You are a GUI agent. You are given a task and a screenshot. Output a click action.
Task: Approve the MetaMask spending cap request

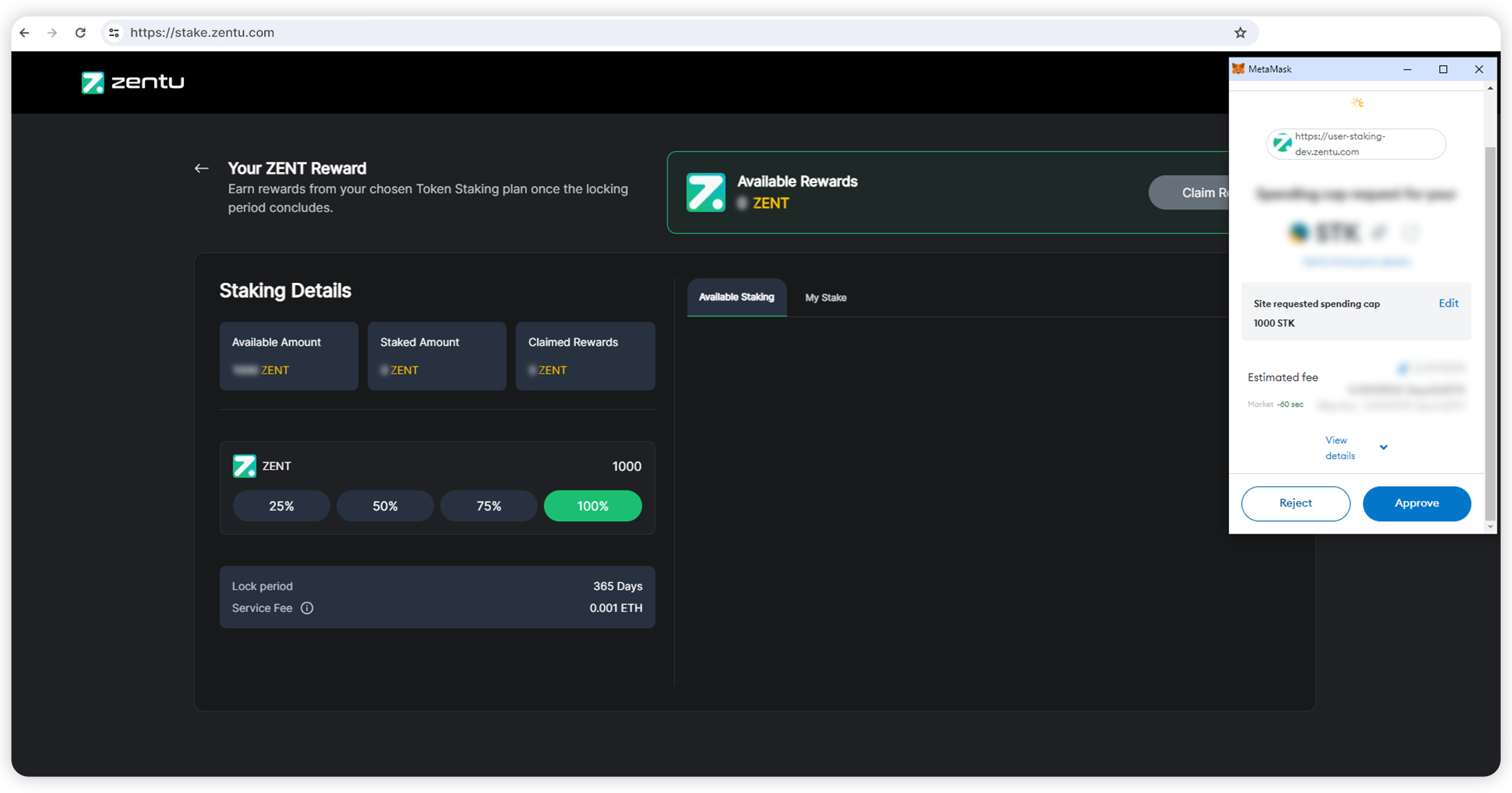(1416, 503)
